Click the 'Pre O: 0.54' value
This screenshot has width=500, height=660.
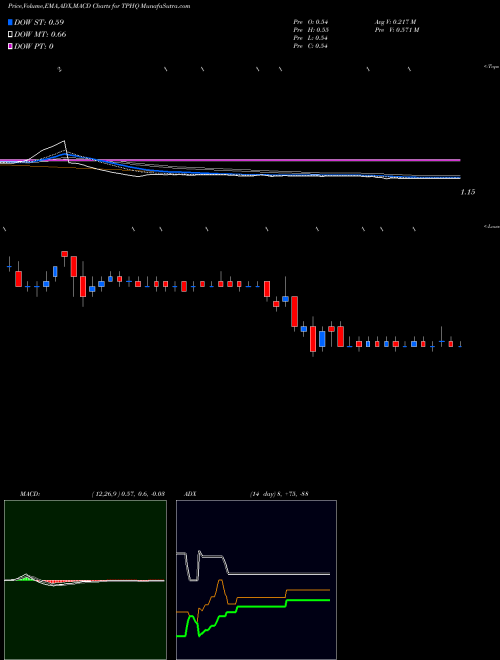tap(311, 22)
